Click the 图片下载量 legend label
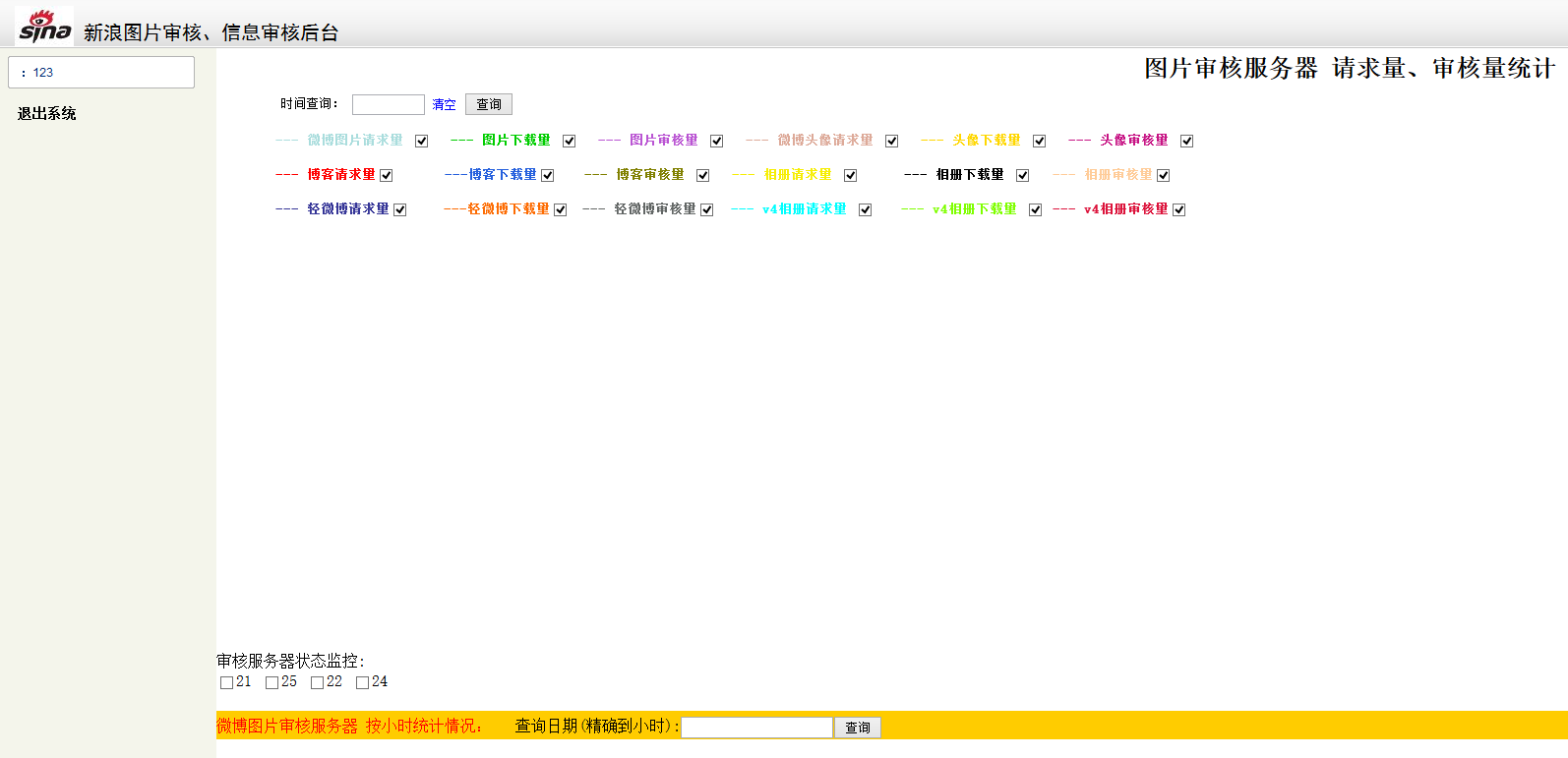 point(516,141)
